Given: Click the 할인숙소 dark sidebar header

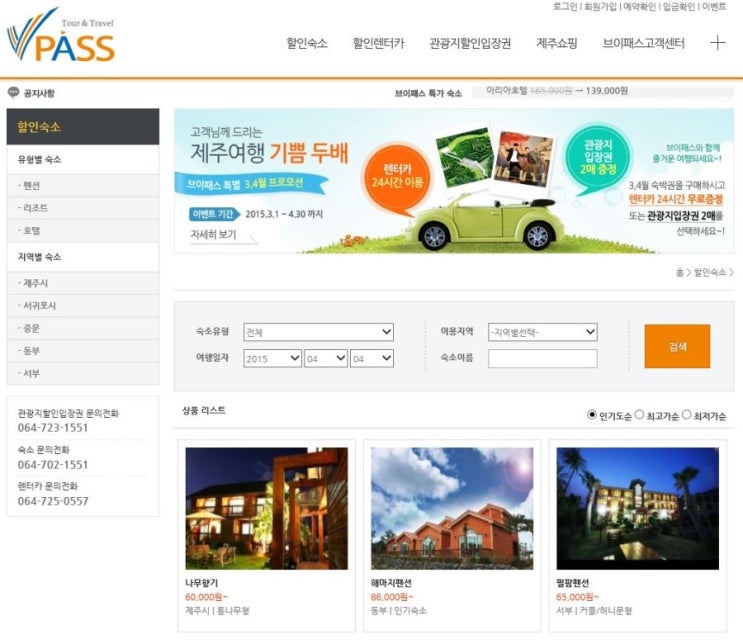Looking at the screenshot, I should click(83, 127).
